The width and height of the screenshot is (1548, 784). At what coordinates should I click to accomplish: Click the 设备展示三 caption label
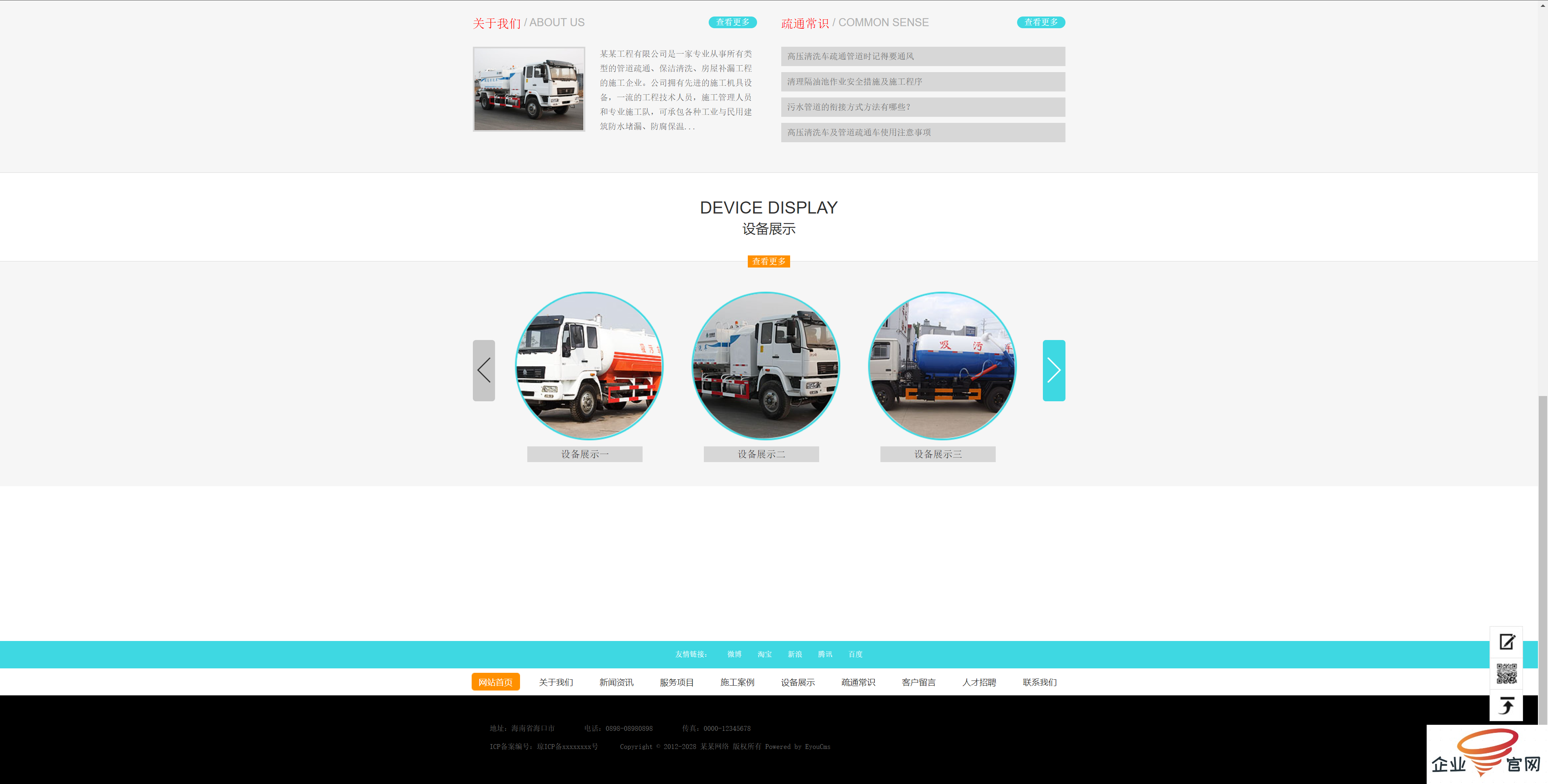pos(938,454)
